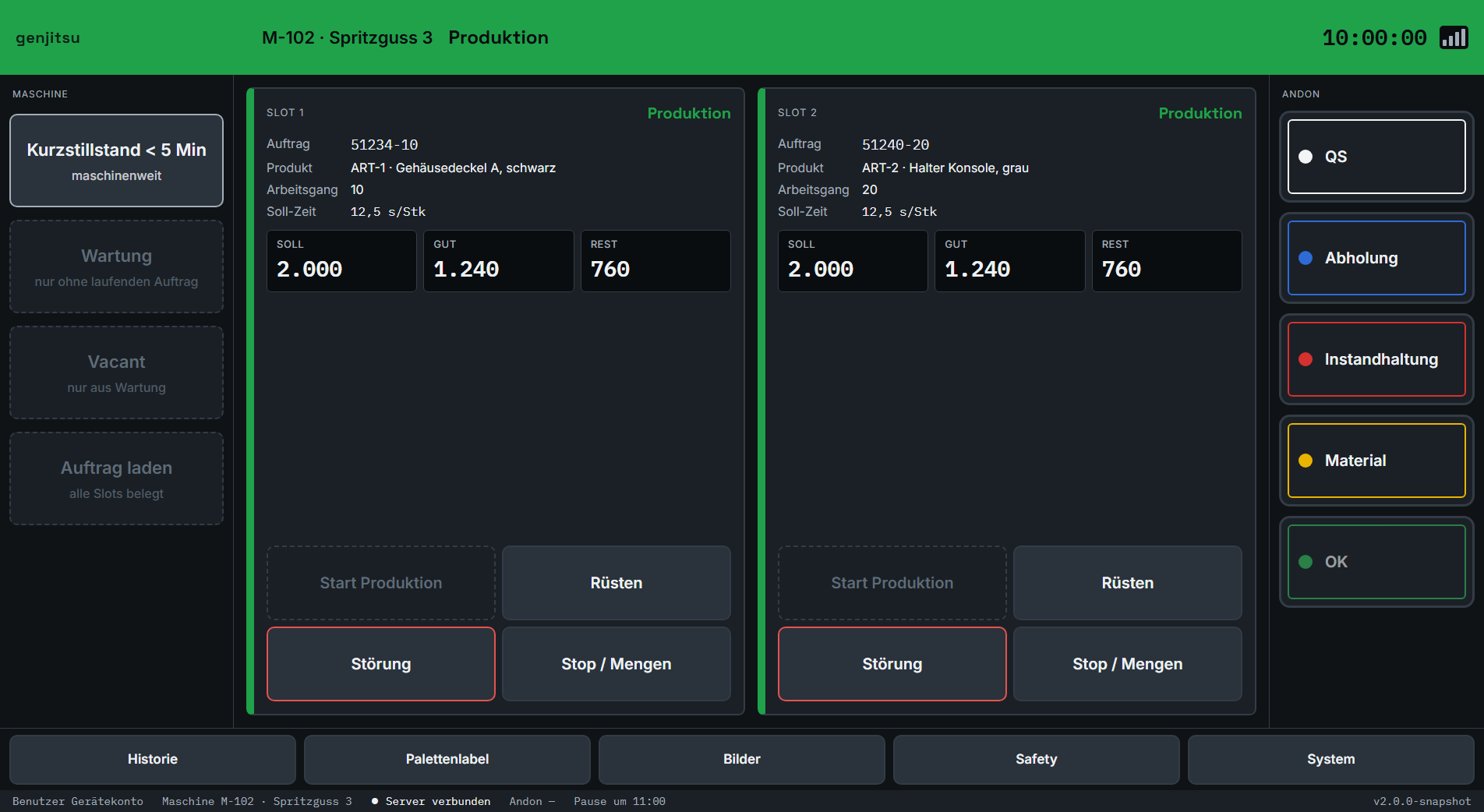Request Abholung via andon button
Viewport: 1484px width, 812px height.
1376,258
